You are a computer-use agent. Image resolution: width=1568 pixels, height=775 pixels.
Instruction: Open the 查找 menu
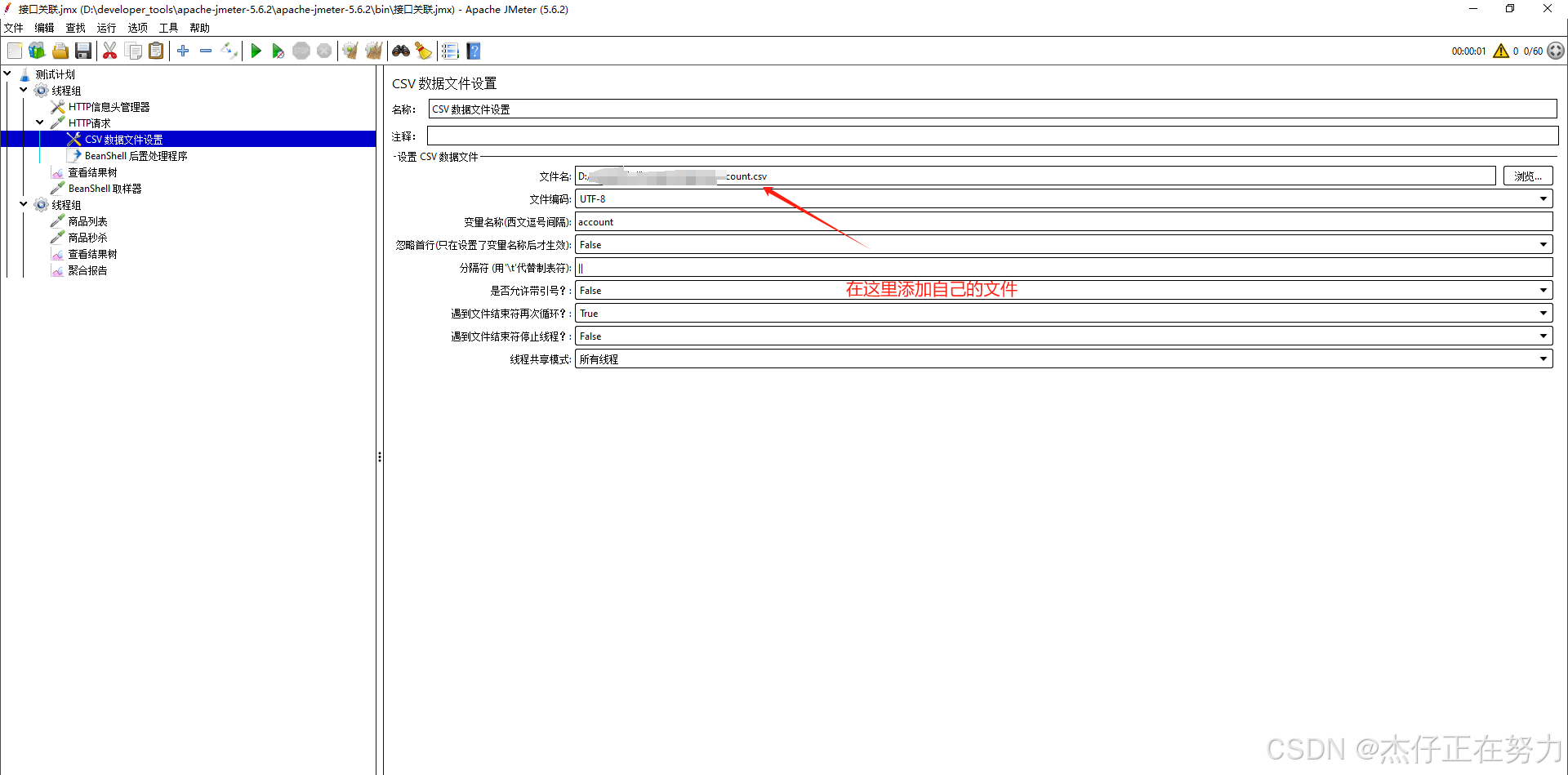pyautogui.click(x=75, y=28)
